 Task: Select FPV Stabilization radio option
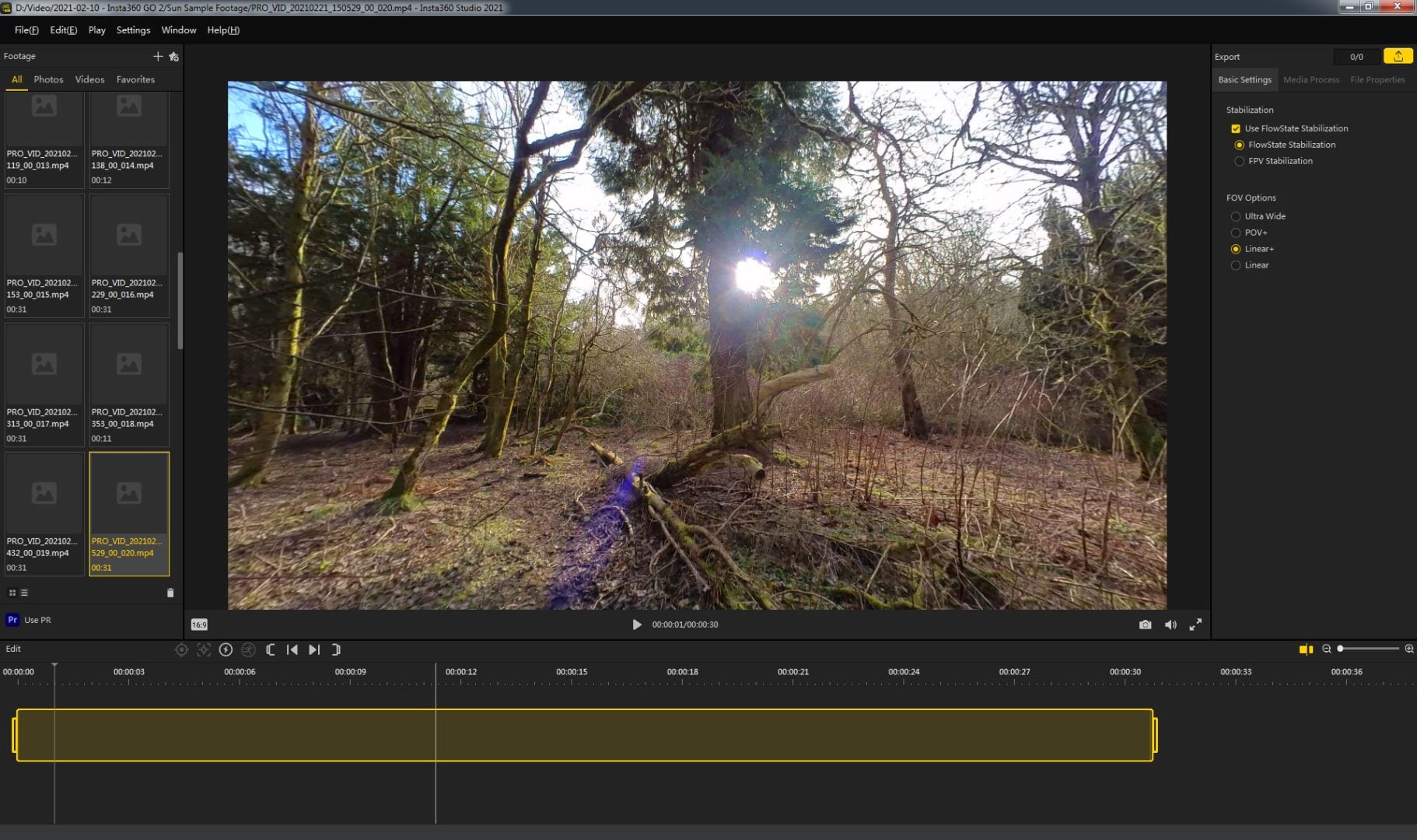coord(1239,161)
